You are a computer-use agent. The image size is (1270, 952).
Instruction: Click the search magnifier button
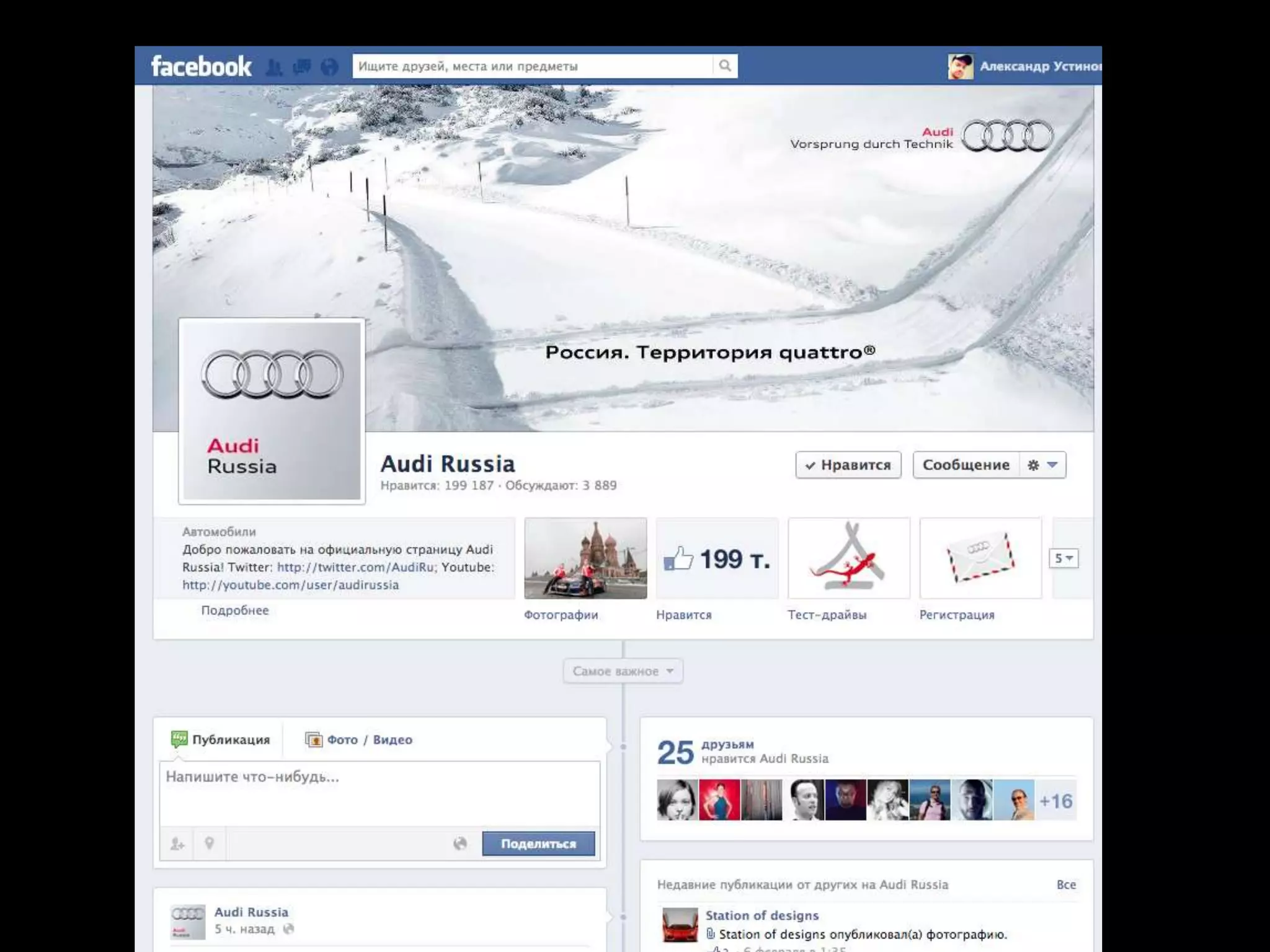[x=724, y=66]
